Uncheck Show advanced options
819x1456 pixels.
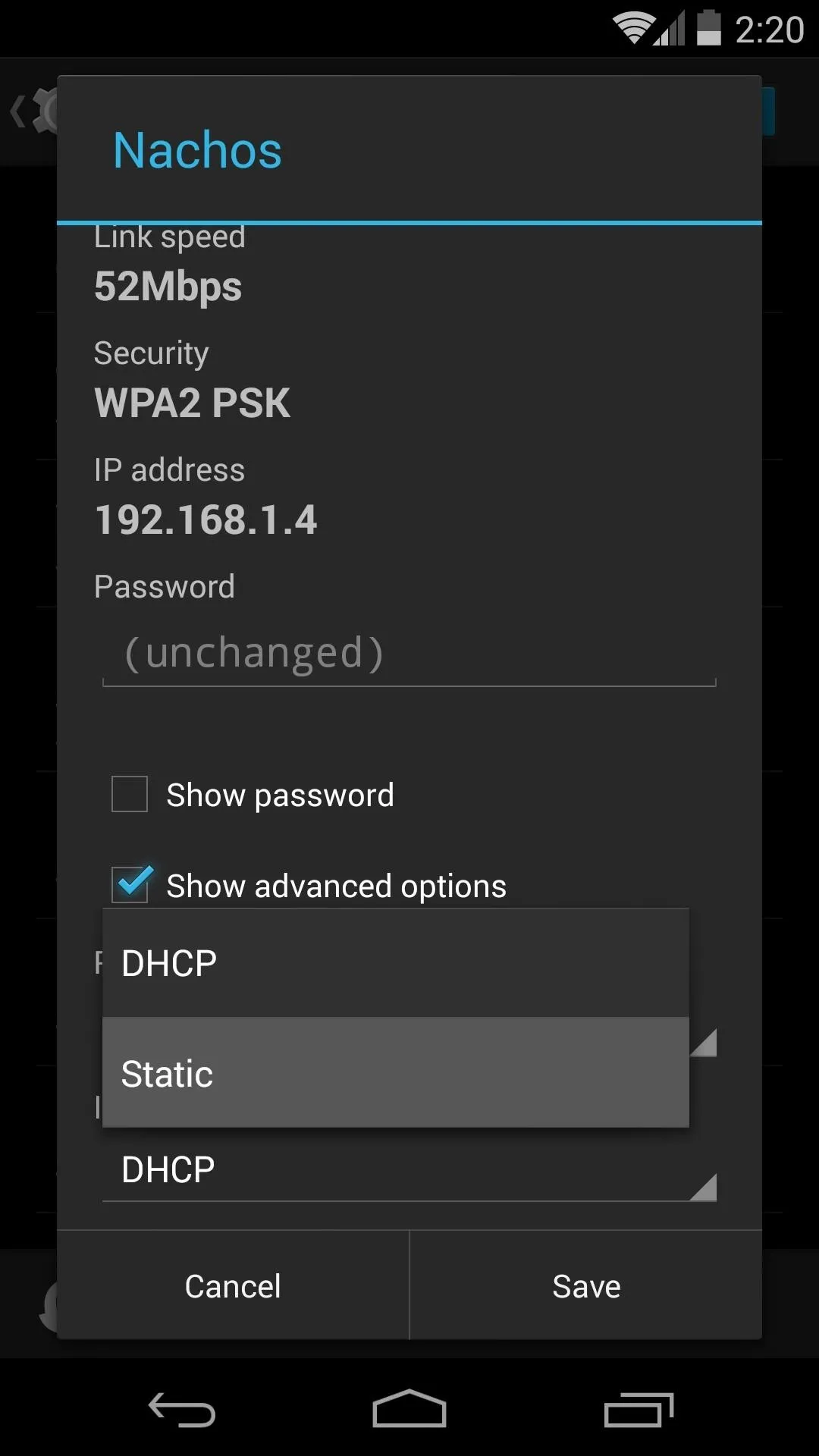tap(132, 884)
